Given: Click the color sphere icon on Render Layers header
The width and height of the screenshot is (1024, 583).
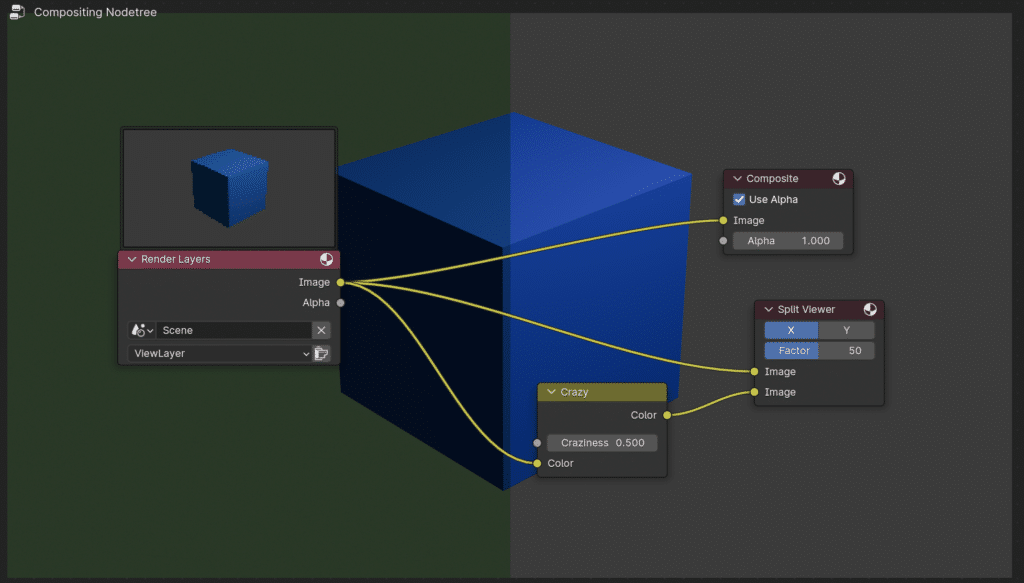Looking at the screenshot, I should tap(325, 259).
